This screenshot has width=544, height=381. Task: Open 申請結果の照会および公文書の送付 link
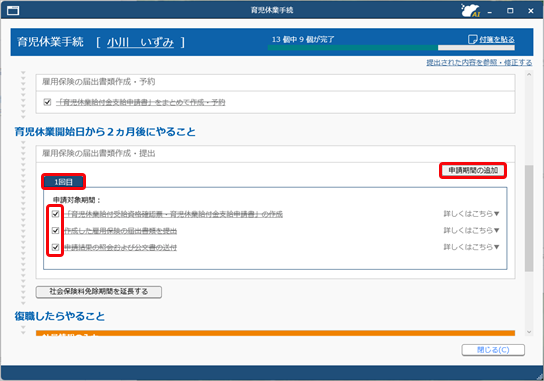(x=121, y=247)
